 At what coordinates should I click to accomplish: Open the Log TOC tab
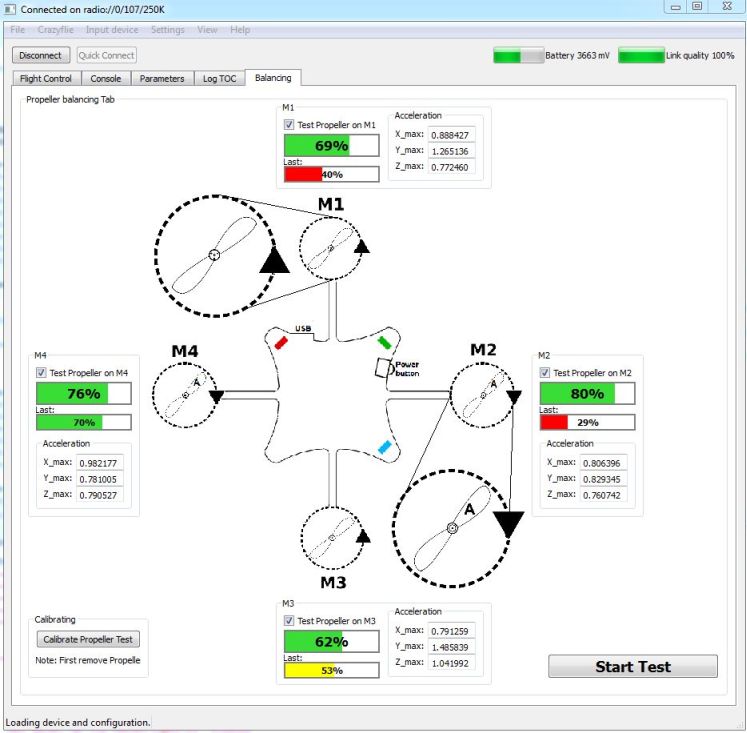[x=219, y=78]
